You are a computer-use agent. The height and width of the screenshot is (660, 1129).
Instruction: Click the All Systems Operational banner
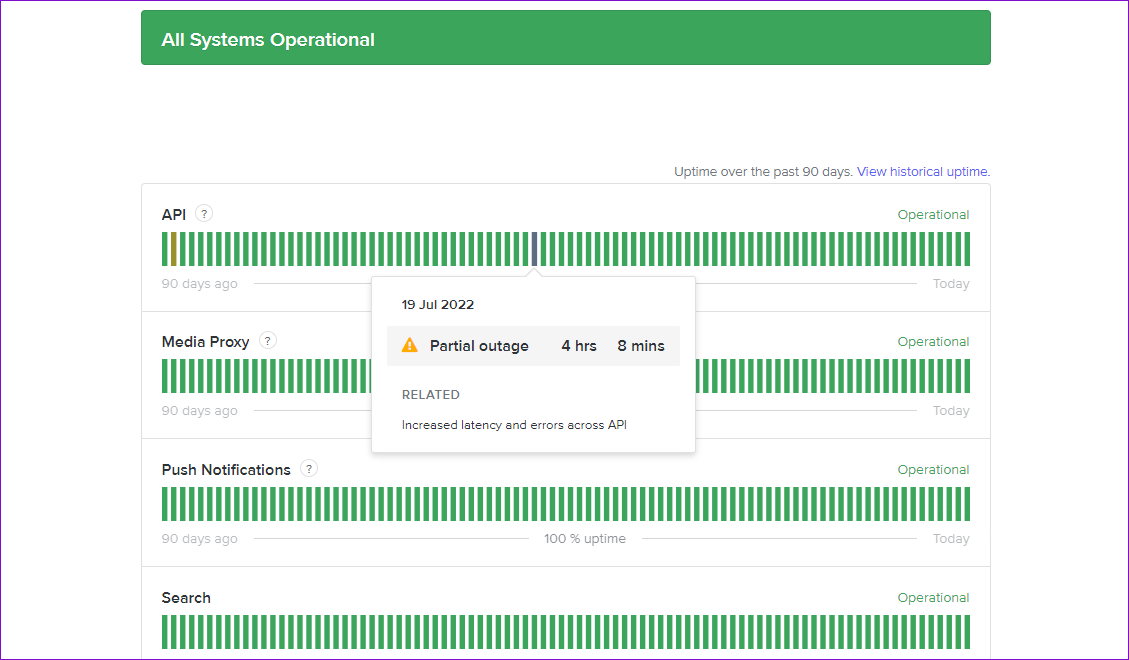pyautogui.click(x=566, y=37)
